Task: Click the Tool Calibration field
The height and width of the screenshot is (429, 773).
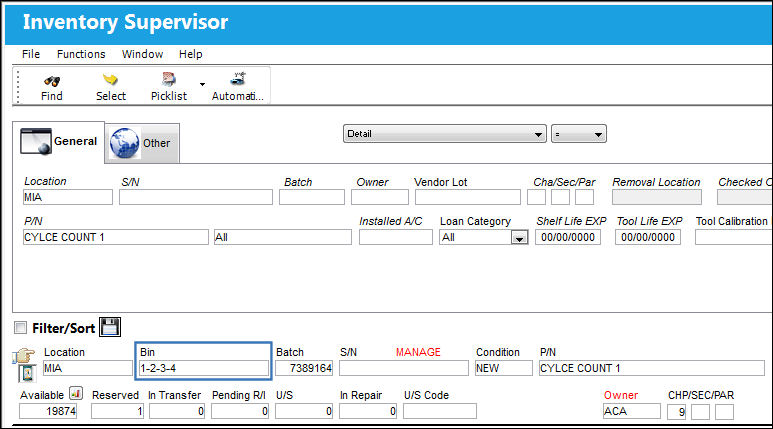Action: [x=734, y=237]
